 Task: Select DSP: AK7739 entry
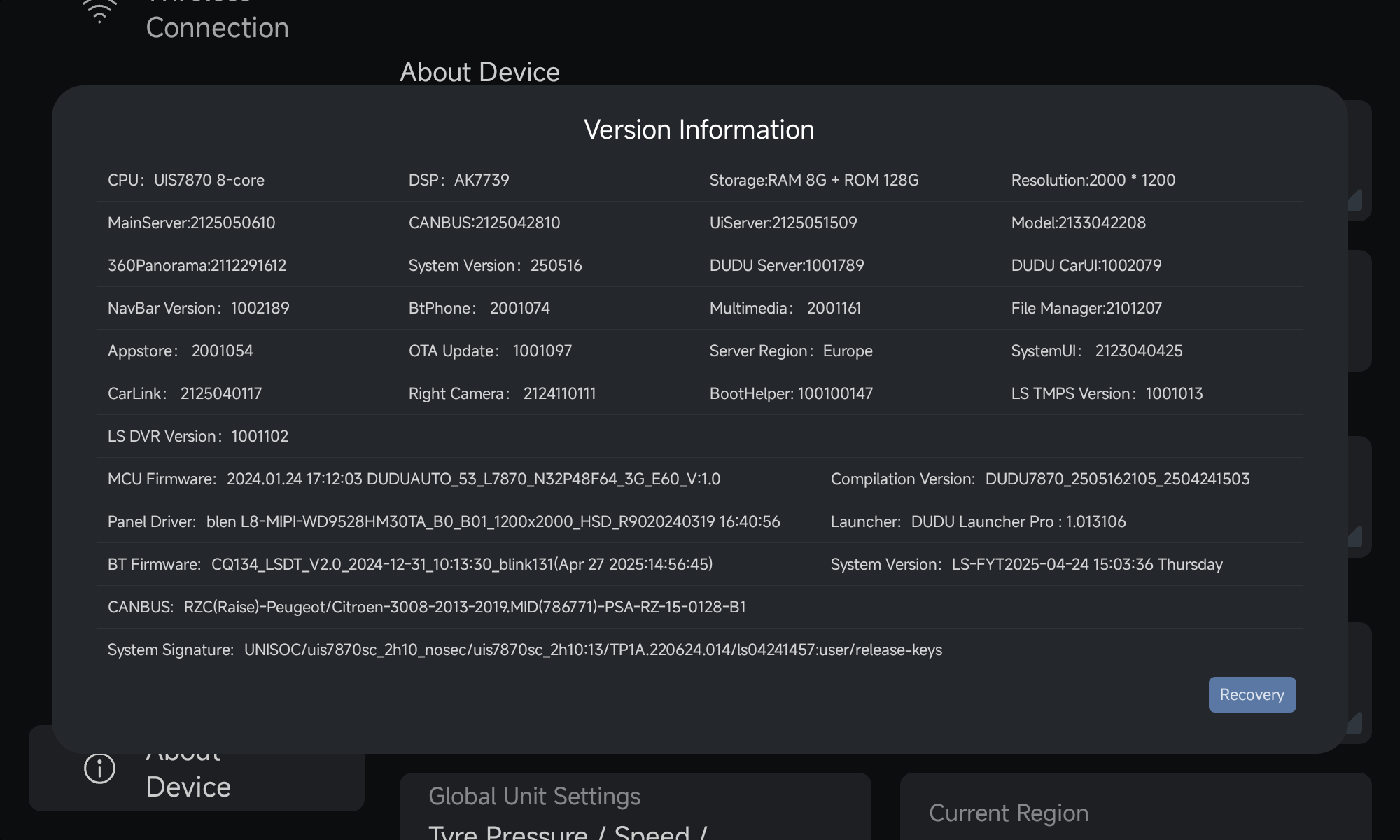point(459,180)
